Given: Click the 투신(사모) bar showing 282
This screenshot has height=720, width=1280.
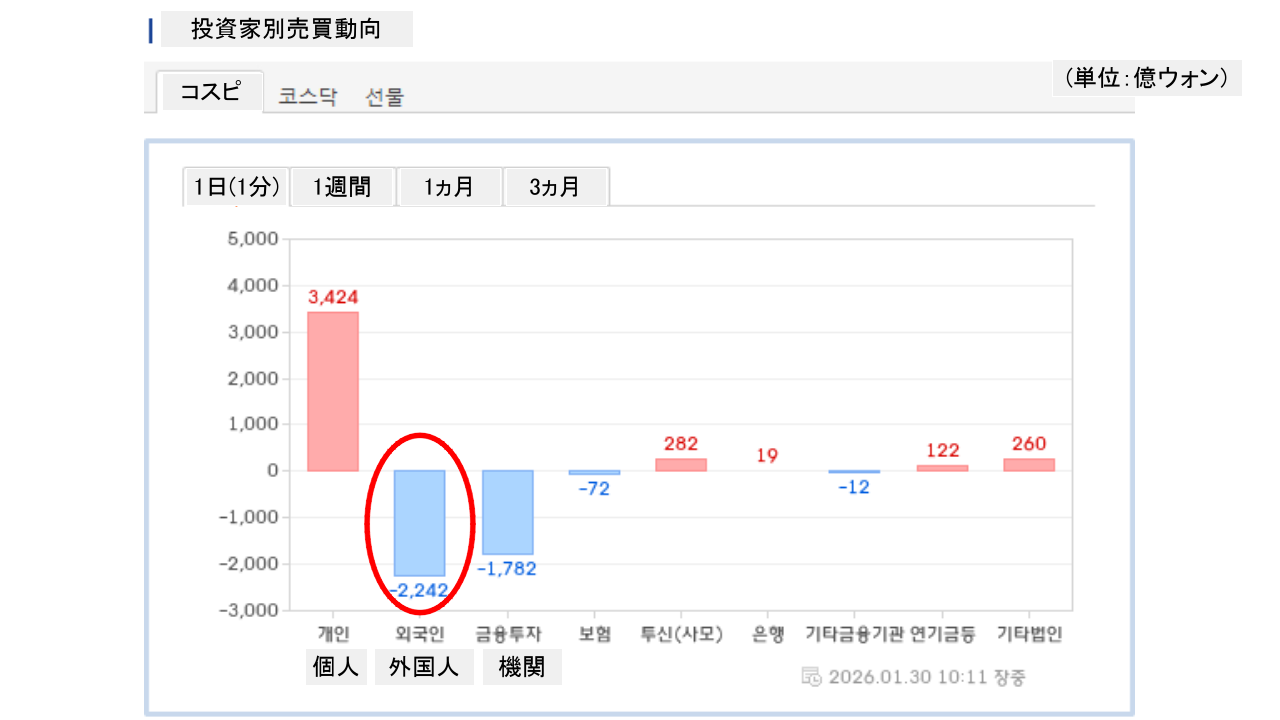Looking at the screenshot, I should tap(681, 464).
